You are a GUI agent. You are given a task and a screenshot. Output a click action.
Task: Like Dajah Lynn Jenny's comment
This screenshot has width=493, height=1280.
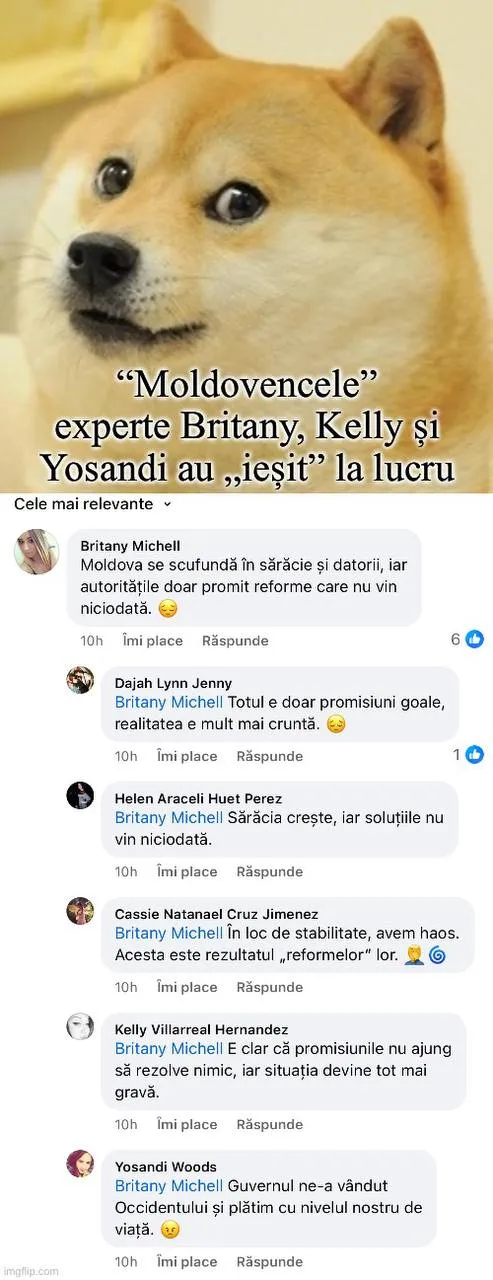[187, 756]
